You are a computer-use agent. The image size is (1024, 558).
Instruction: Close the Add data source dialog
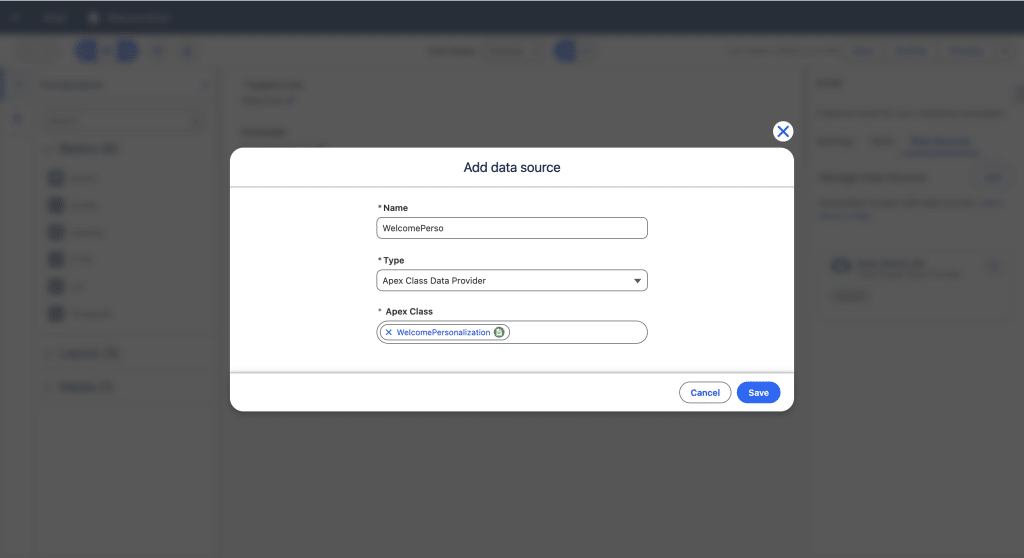783,131
